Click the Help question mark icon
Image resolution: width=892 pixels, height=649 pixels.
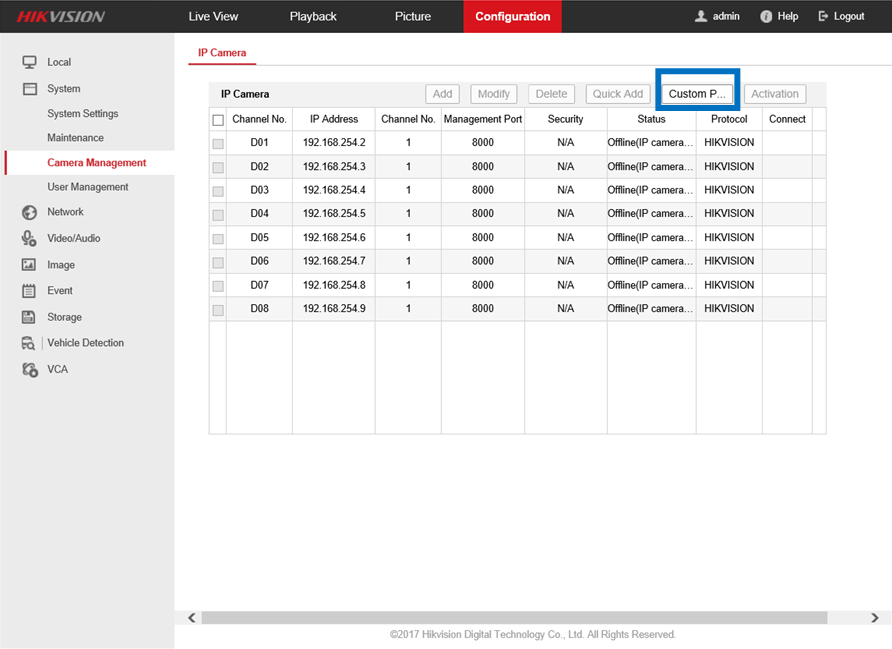coord(766,17)
